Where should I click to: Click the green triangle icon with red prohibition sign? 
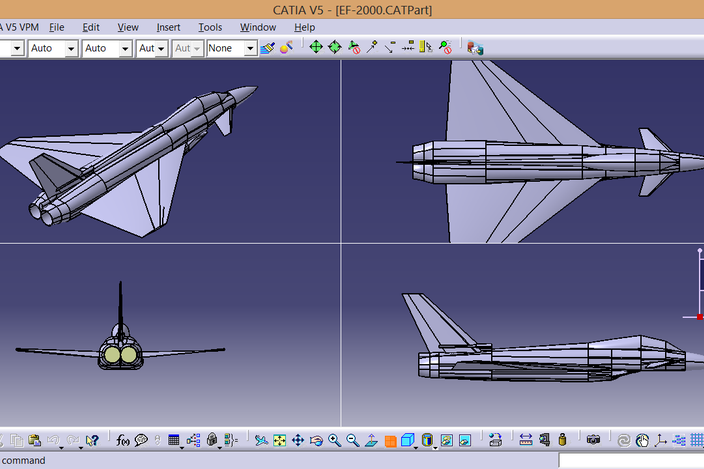coord(354,47)
